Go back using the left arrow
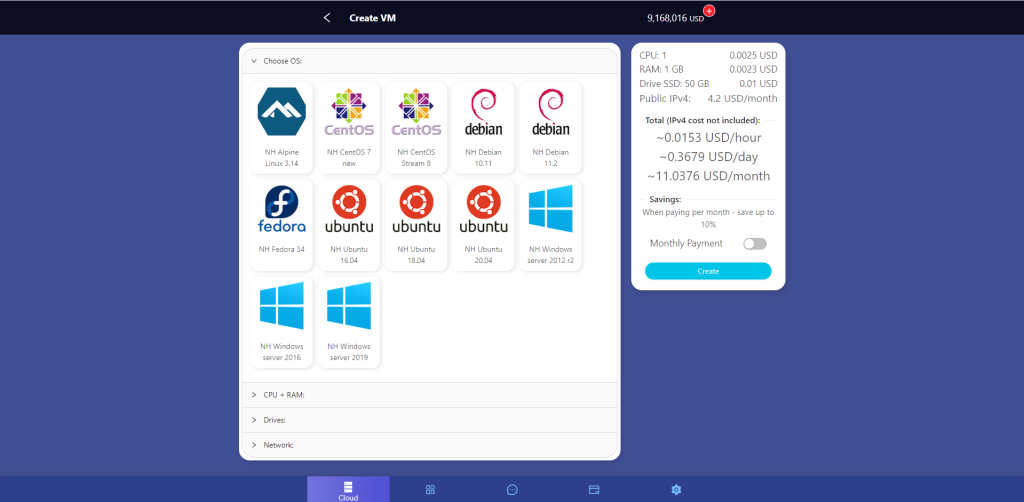Screen dimensions: 1024x502 tap(327, 17)
